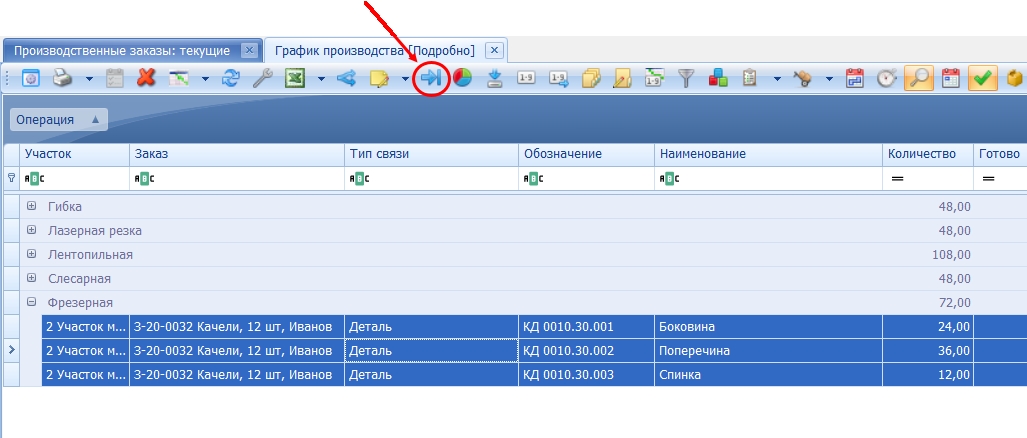Viewport: 1027px width, 438px height.
Task: Click the 1-9 icon with blue arrow
Action: (559, 79)
